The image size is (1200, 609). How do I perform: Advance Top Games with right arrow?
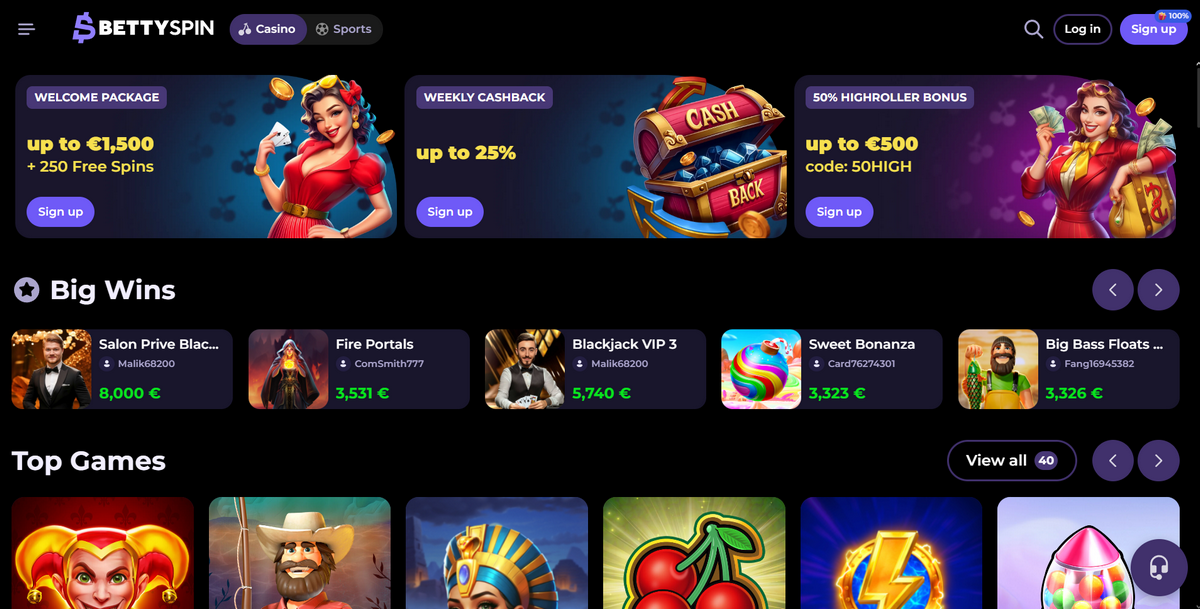click(1158, 461)
